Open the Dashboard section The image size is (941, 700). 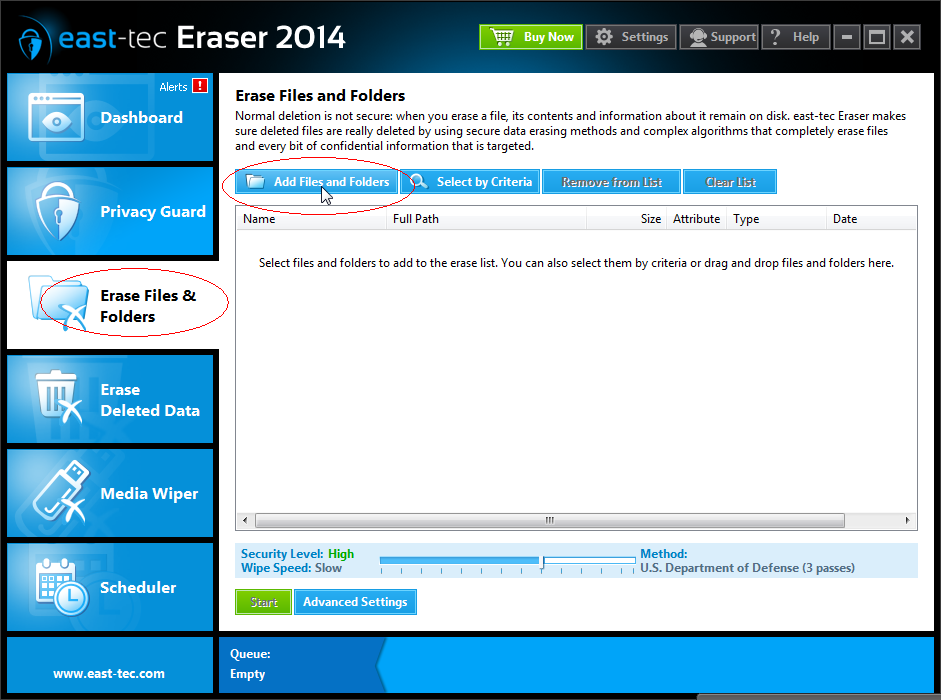click(141, 117)
